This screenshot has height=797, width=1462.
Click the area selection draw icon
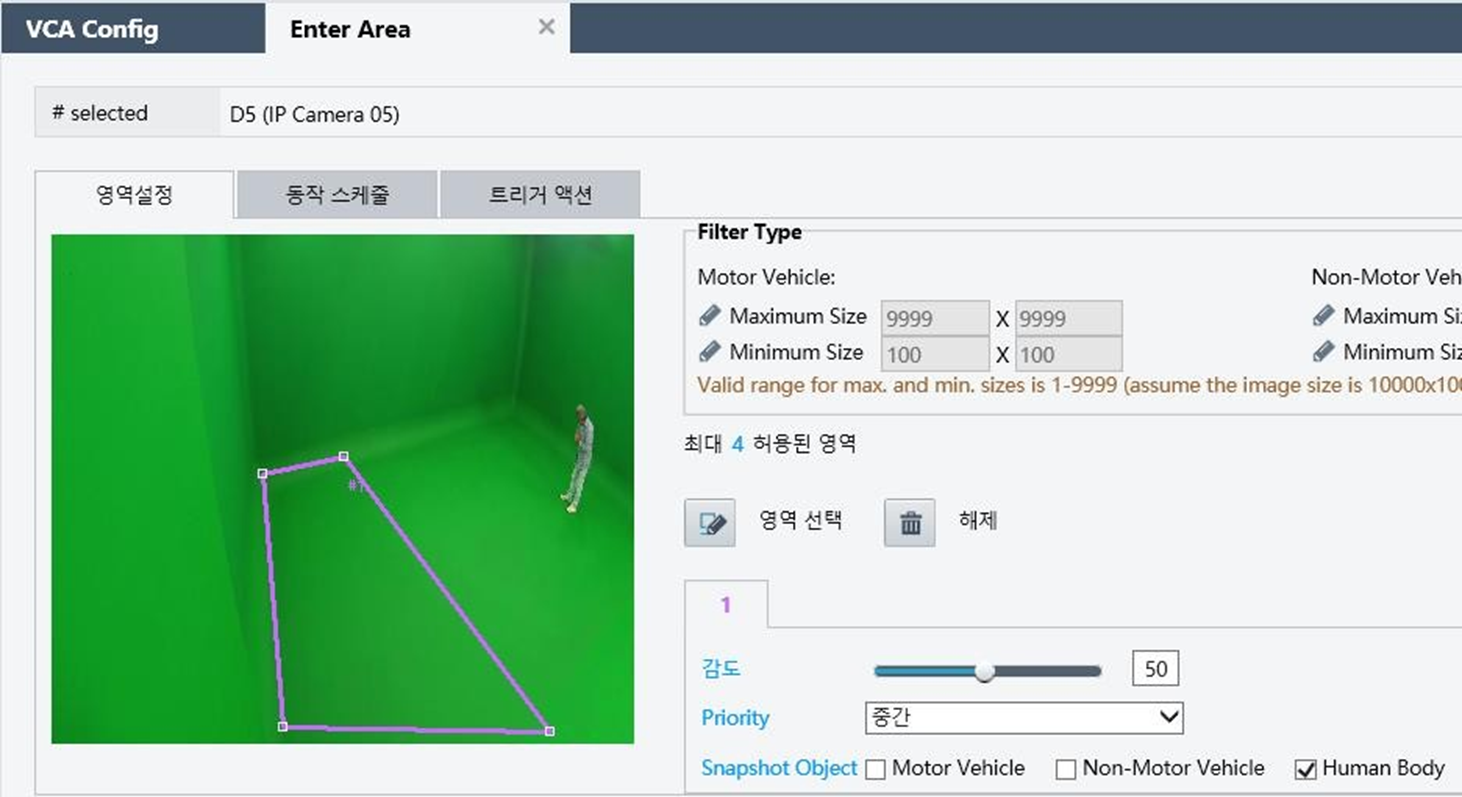[710, 523]
